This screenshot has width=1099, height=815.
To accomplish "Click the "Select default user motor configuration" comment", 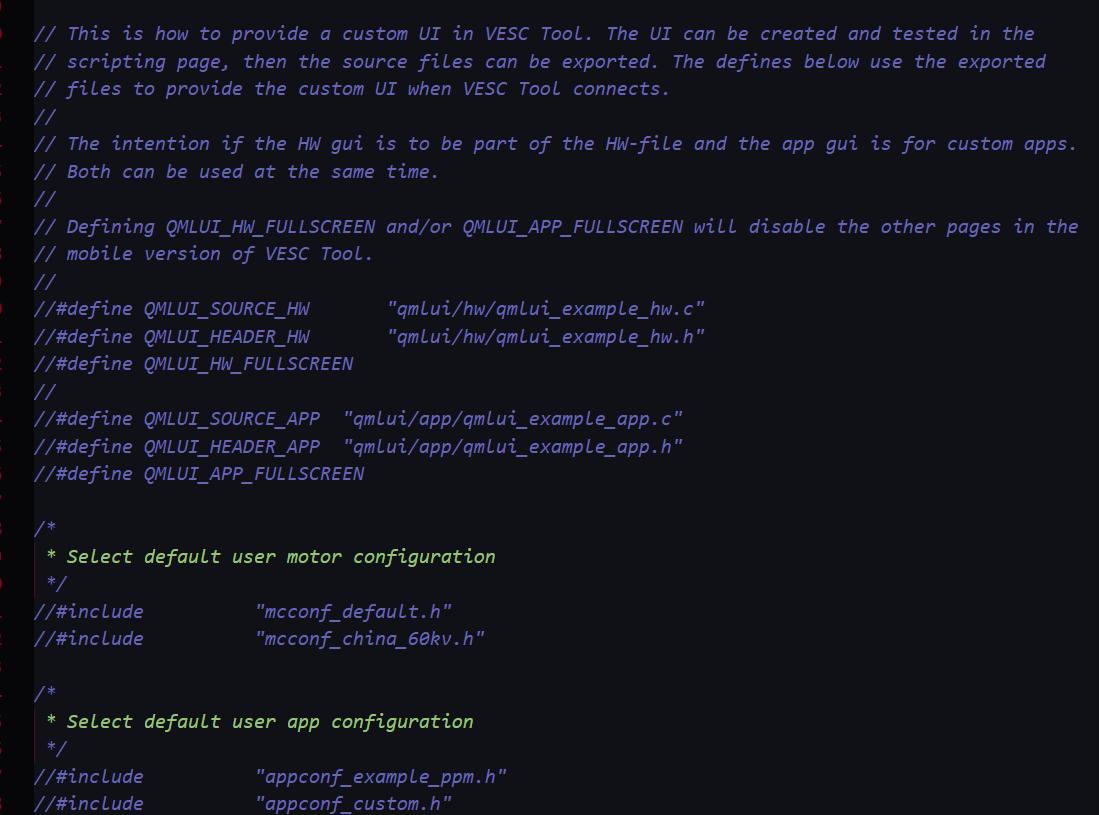I will point(280,556).
